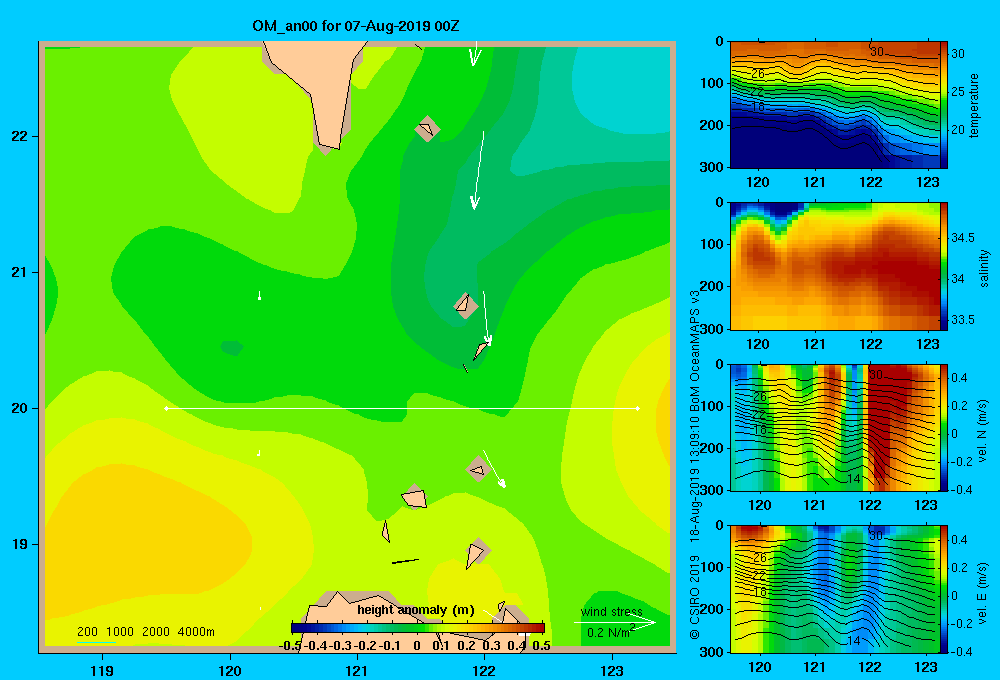This screenshot has width=1000, height=680.
Task: Click the "vel. E (m/s)" vertical label
Action: pos(983,592)
